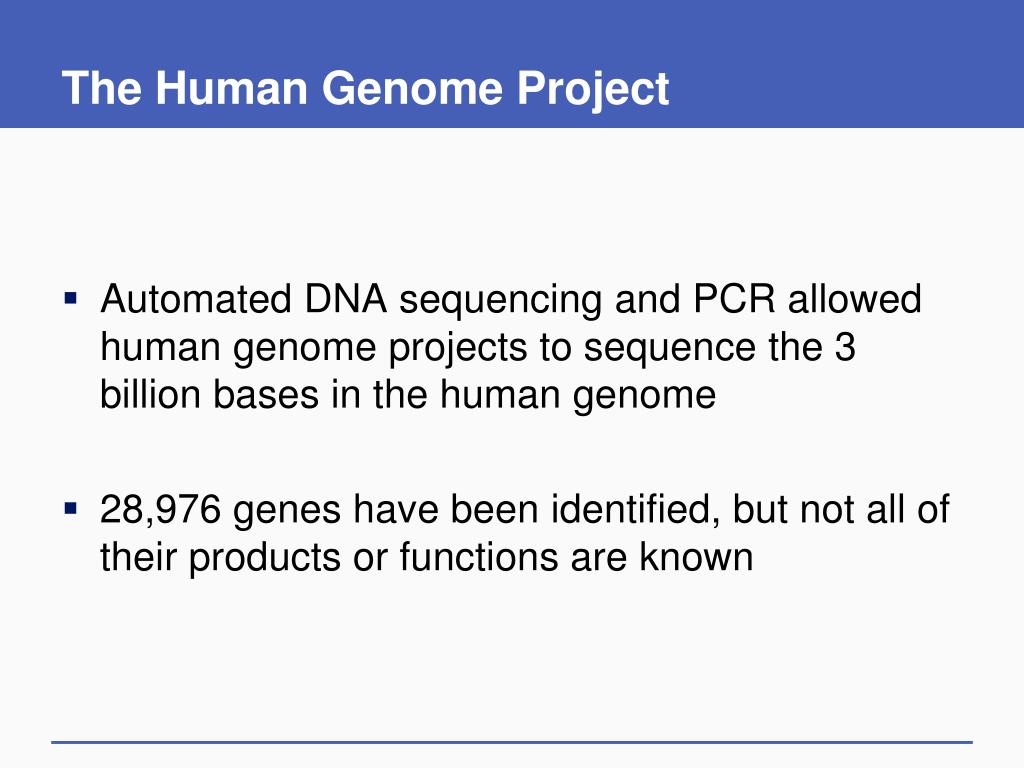Click the word 'known' ending the slide text
This screenshot has height=768, width=1024.
click(x=696, y=557)
